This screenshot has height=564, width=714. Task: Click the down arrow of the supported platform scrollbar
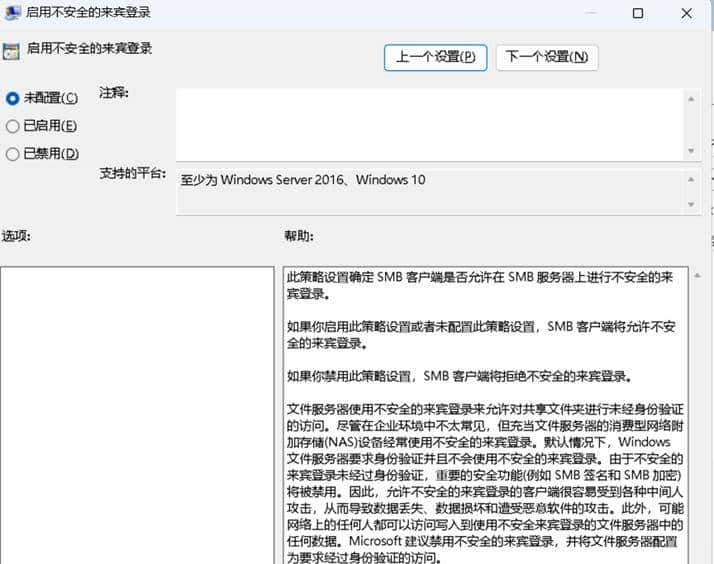tap(691, 204)
